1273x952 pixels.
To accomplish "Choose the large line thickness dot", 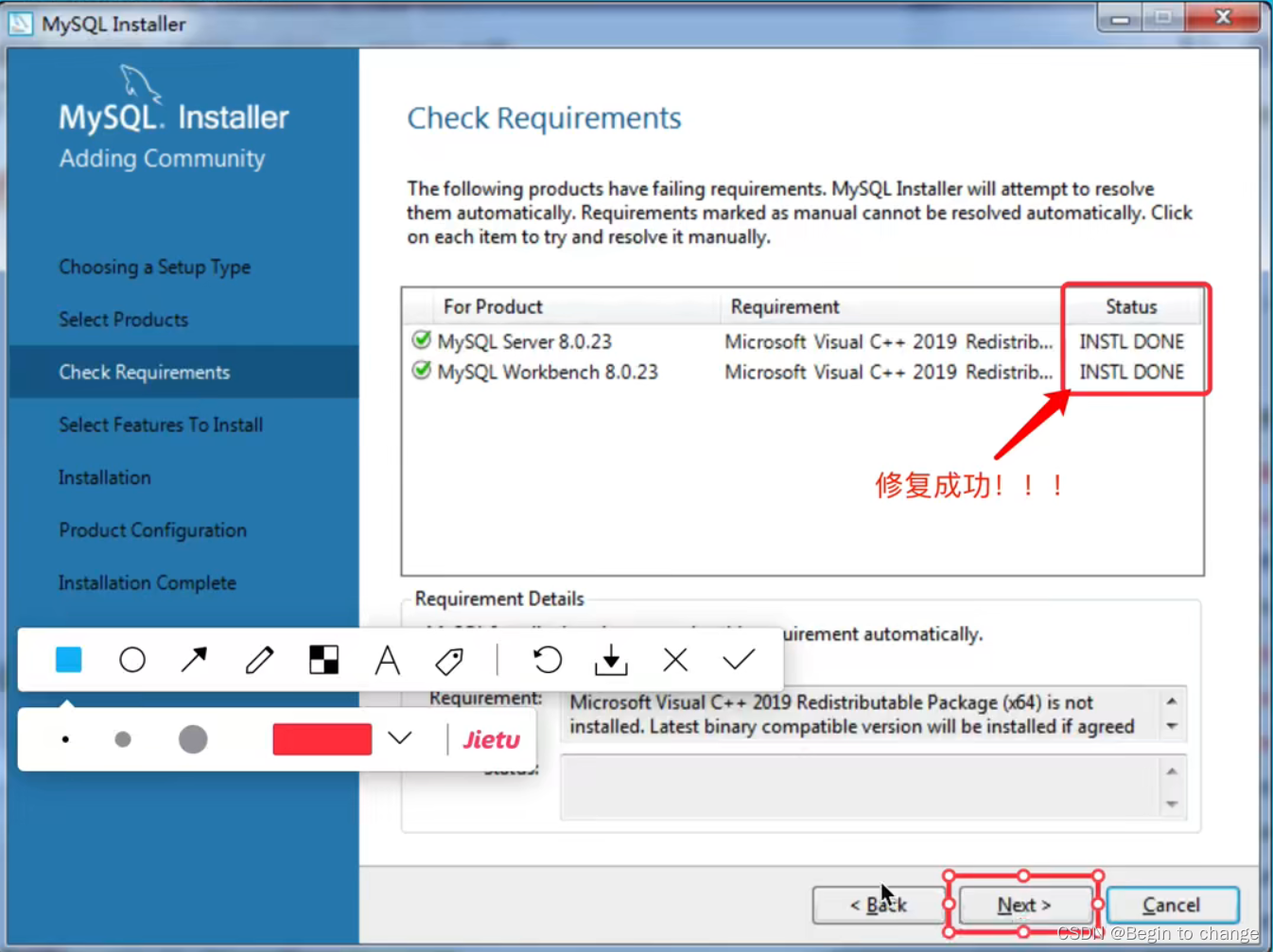I will (193, 739).
